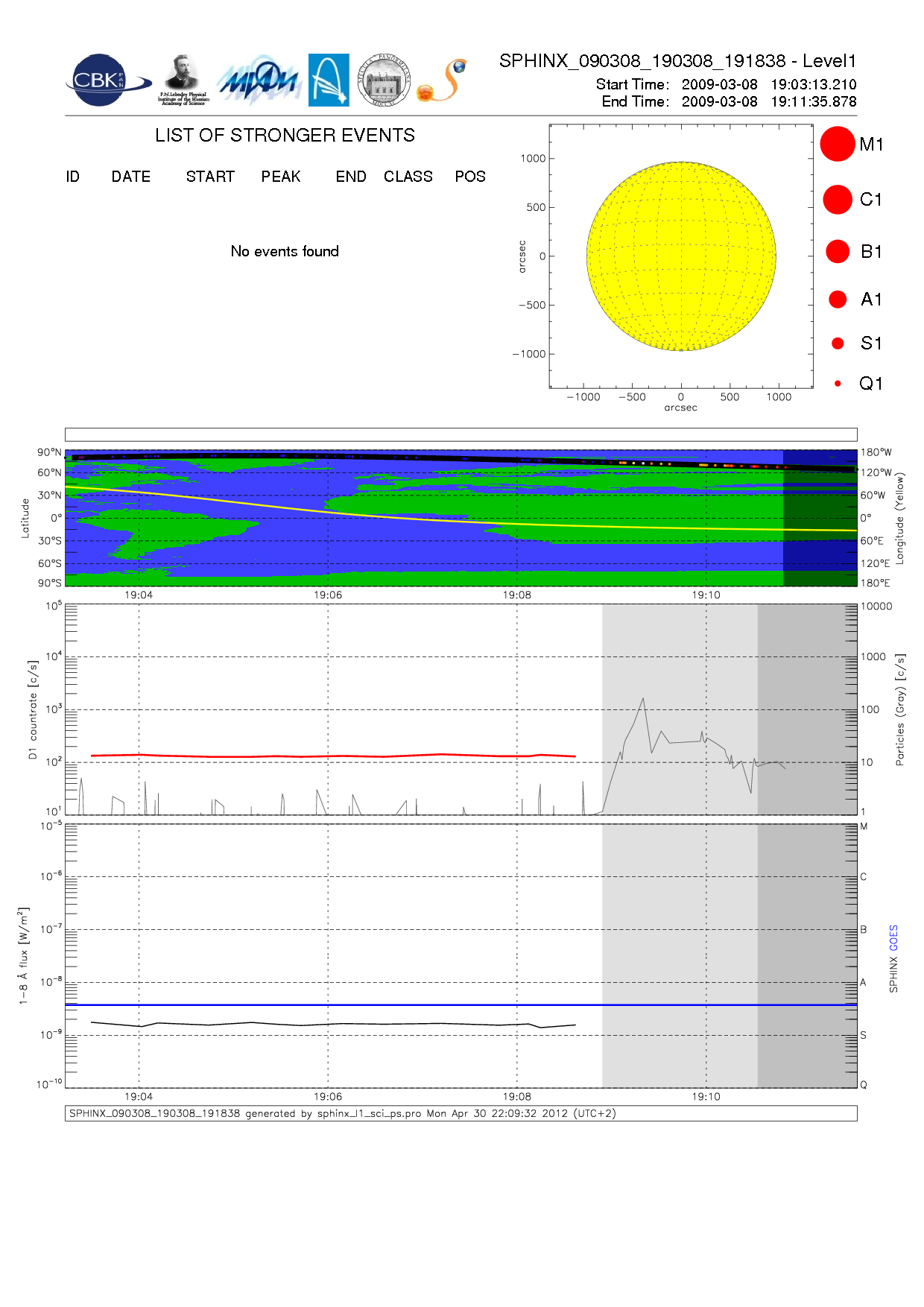Click the C1 red legend circle
The height and width of the screenshot is (1307, 924).
[x=837, y=200]
